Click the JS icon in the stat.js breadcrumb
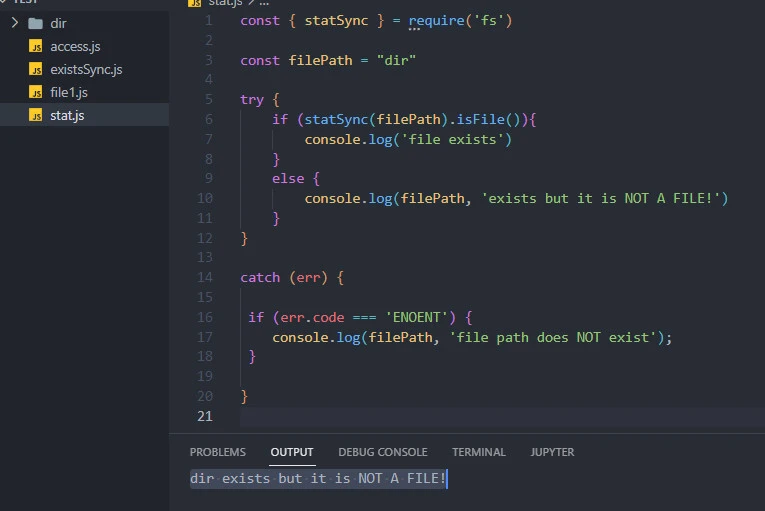 [195, 3]
